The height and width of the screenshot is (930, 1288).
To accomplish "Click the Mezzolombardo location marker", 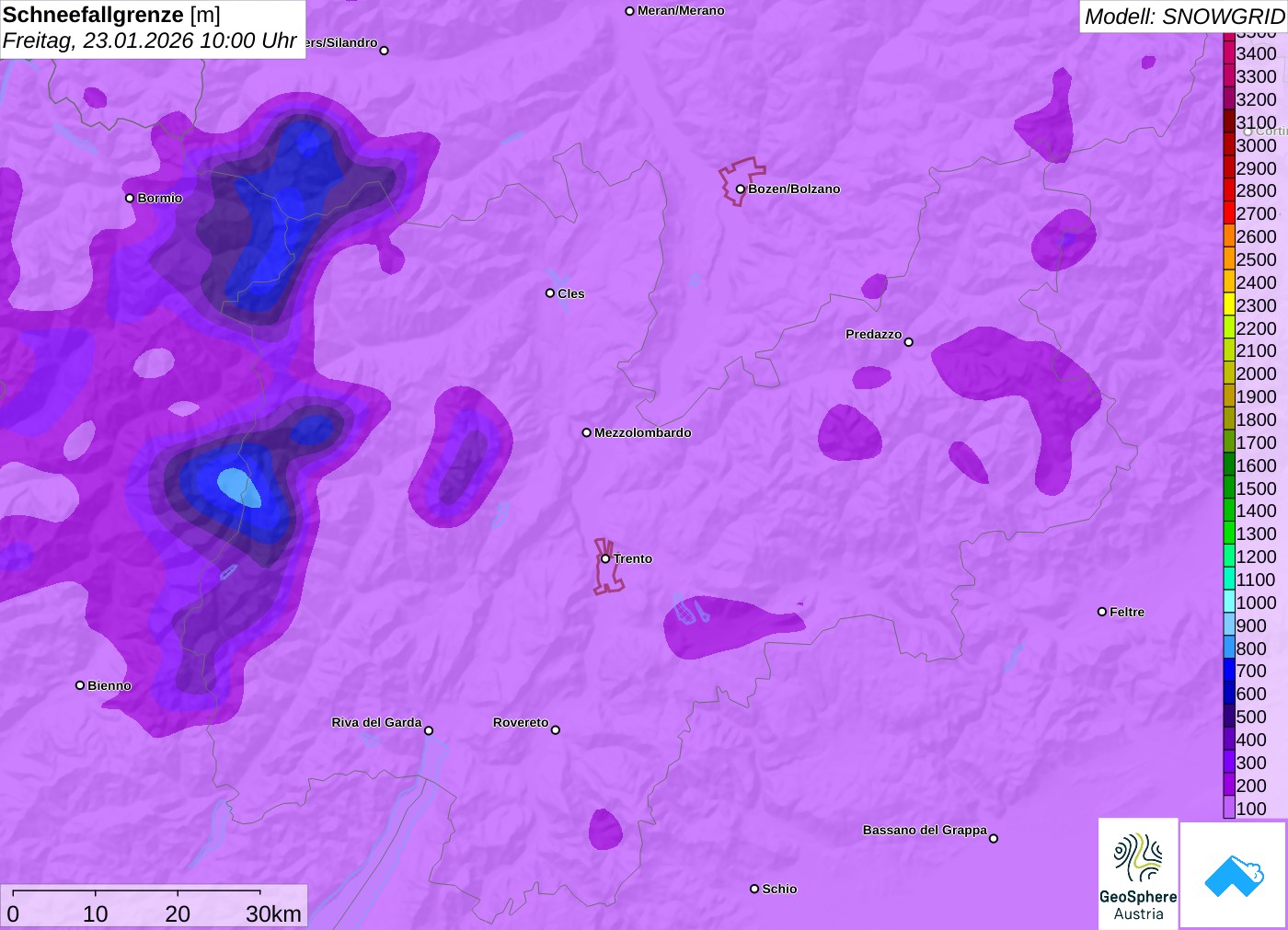I will tap(587, 432).
